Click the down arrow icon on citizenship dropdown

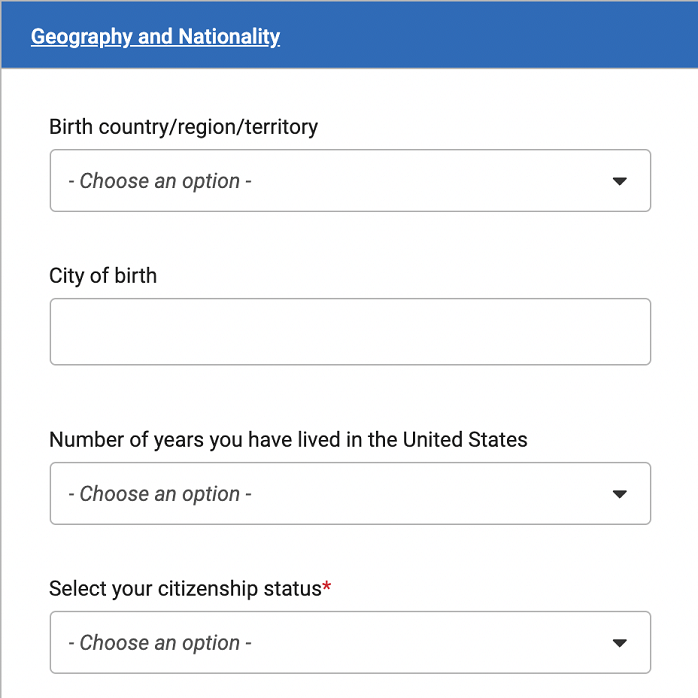[x=619, y=642]
